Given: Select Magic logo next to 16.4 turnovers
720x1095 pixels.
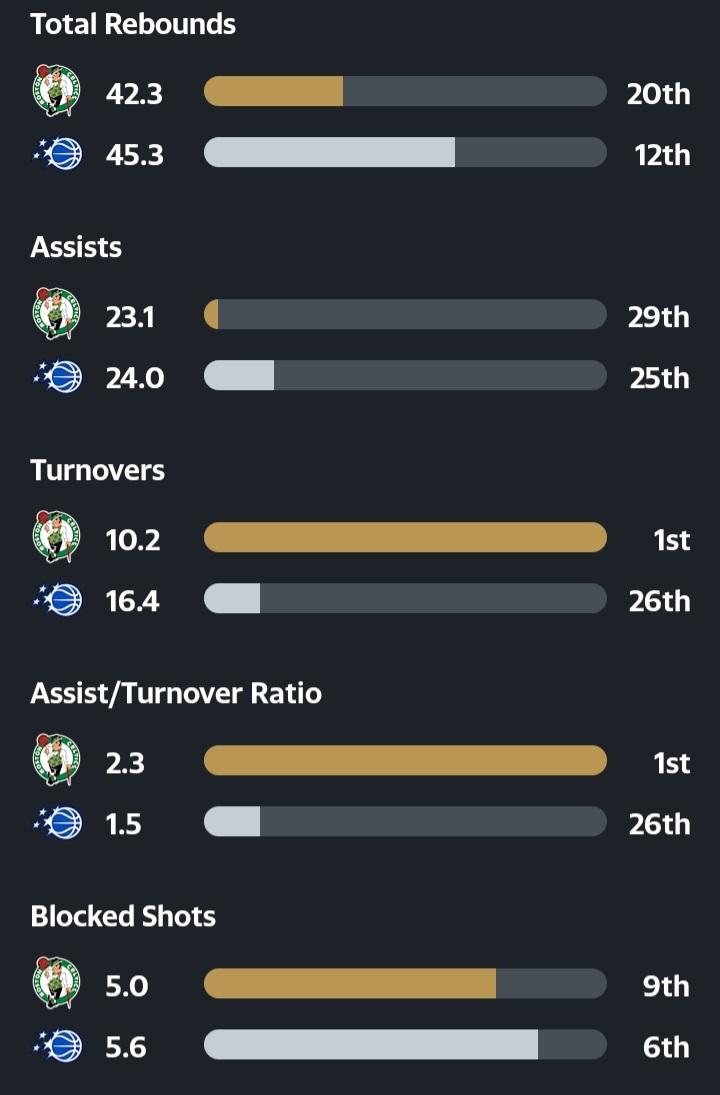Looking at the screenshot, I should click(58, 600).
